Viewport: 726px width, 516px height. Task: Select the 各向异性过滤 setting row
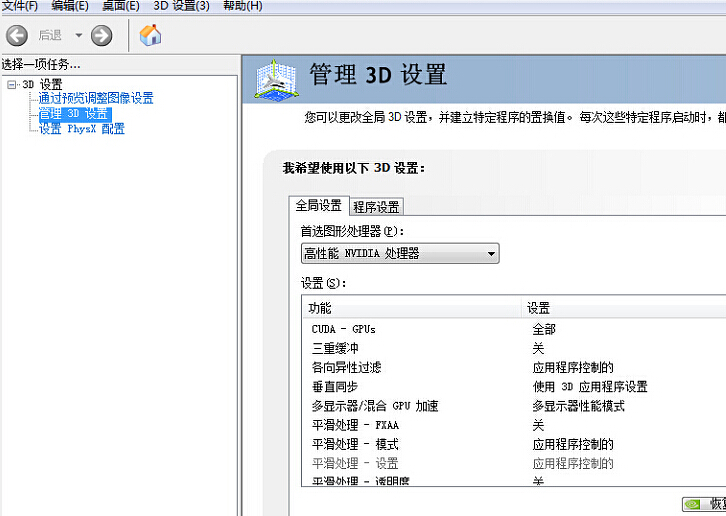(514, 368)
